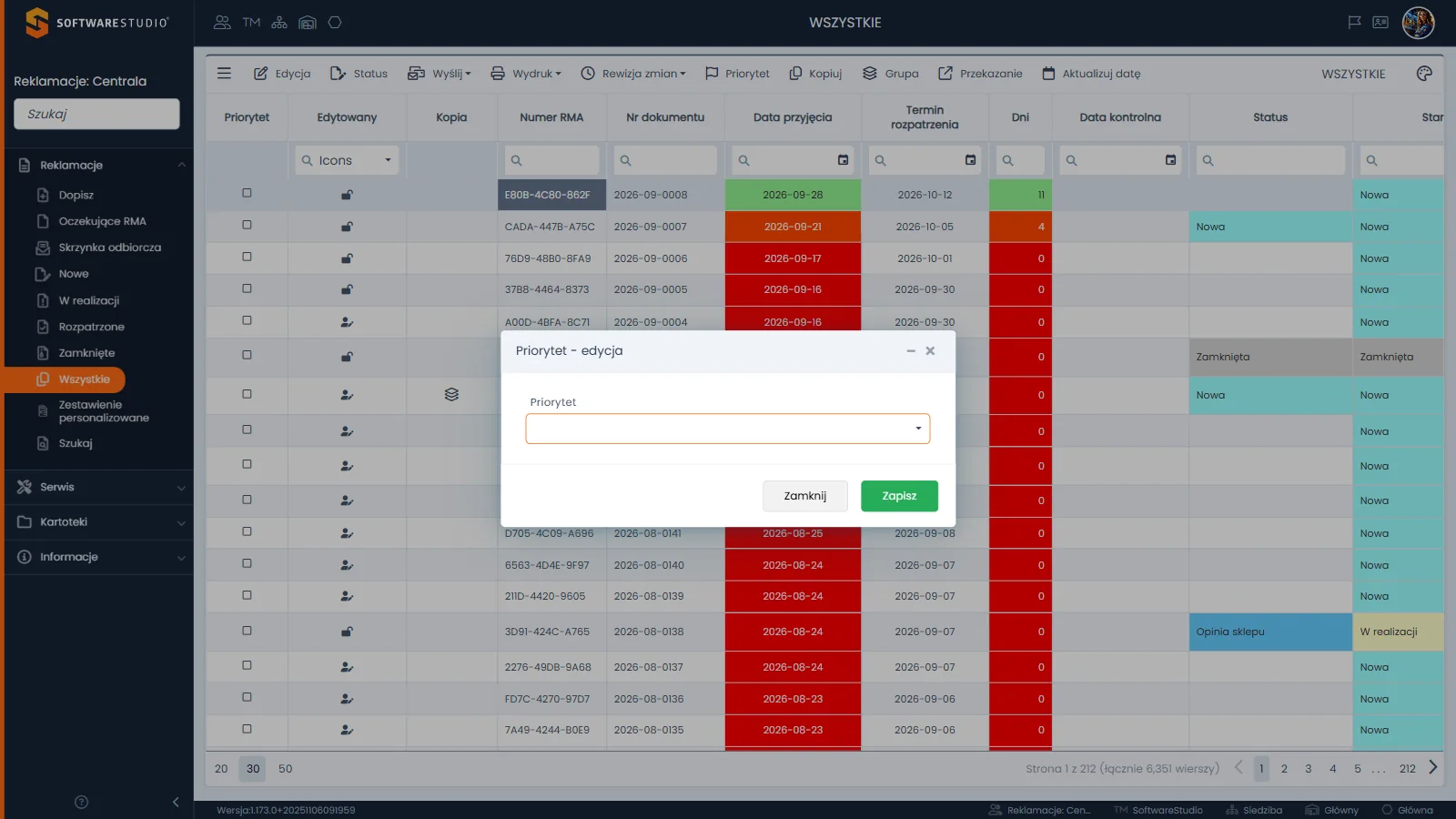Viewport: 1456px width, 819px height.
Task: Click the Edycja toolbar button
Action: pos(282,73)
